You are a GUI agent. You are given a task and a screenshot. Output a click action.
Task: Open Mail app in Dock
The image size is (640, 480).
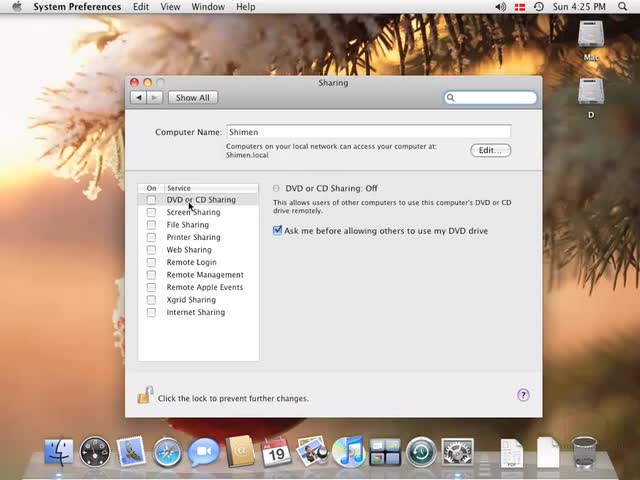(x=131, y=452)
